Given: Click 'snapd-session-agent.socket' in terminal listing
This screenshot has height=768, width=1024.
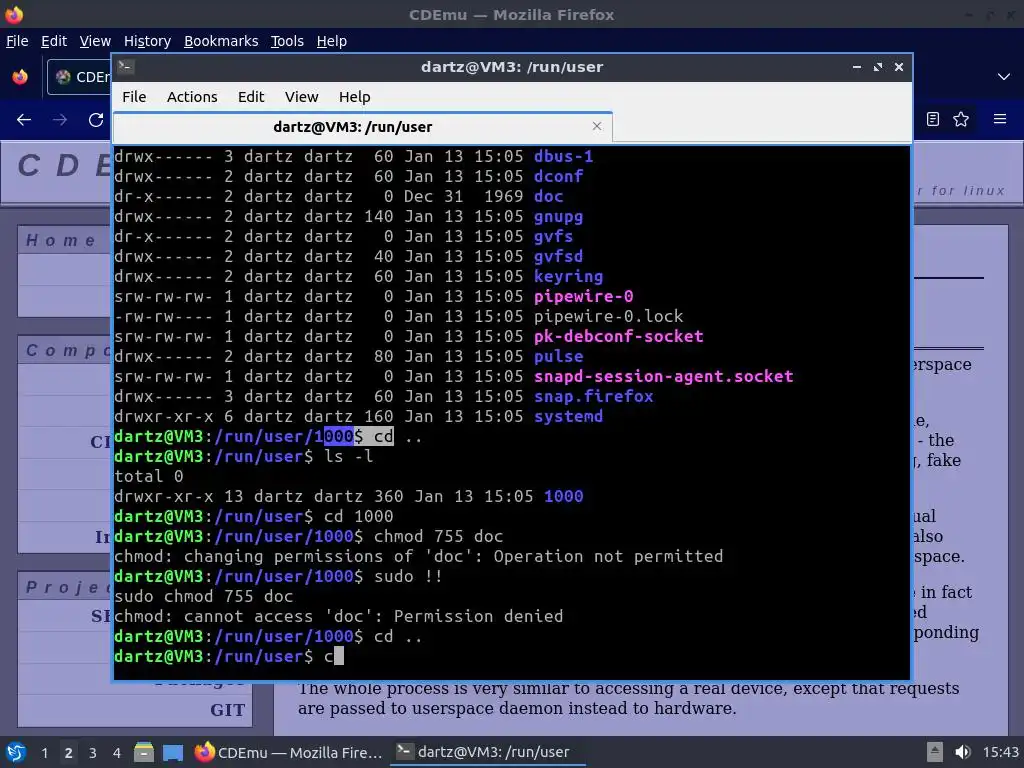Looking at the screenshot, I should tap(664, 377).
